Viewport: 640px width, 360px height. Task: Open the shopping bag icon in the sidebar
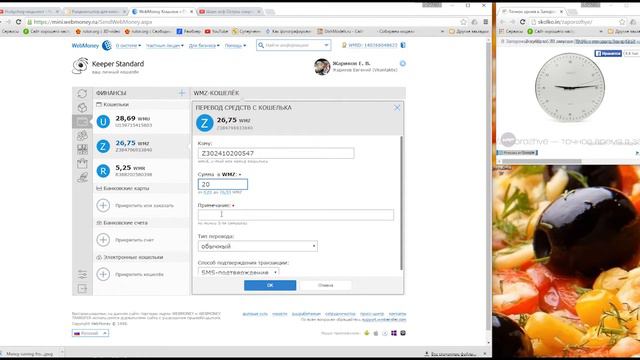(x=82, y=163)
